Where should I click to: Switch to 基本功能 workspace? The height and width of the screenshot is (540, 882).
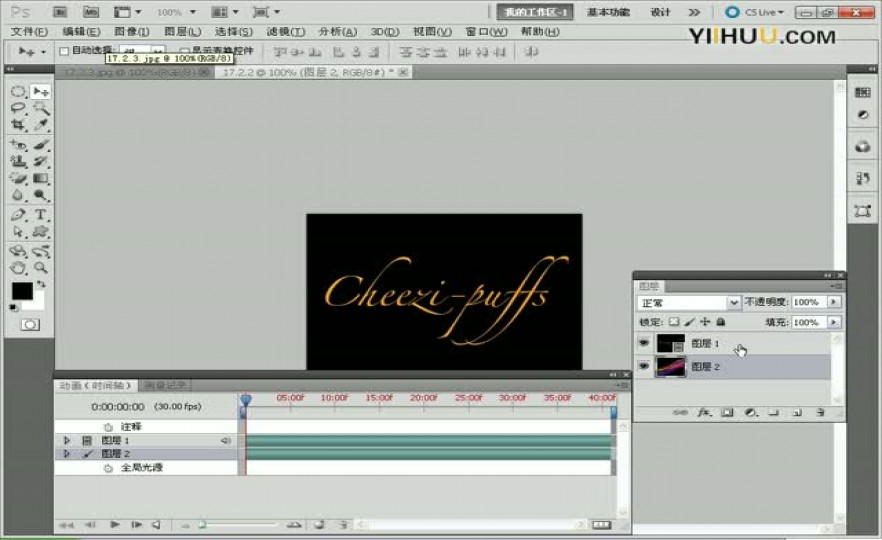click(x=608, y=12)
